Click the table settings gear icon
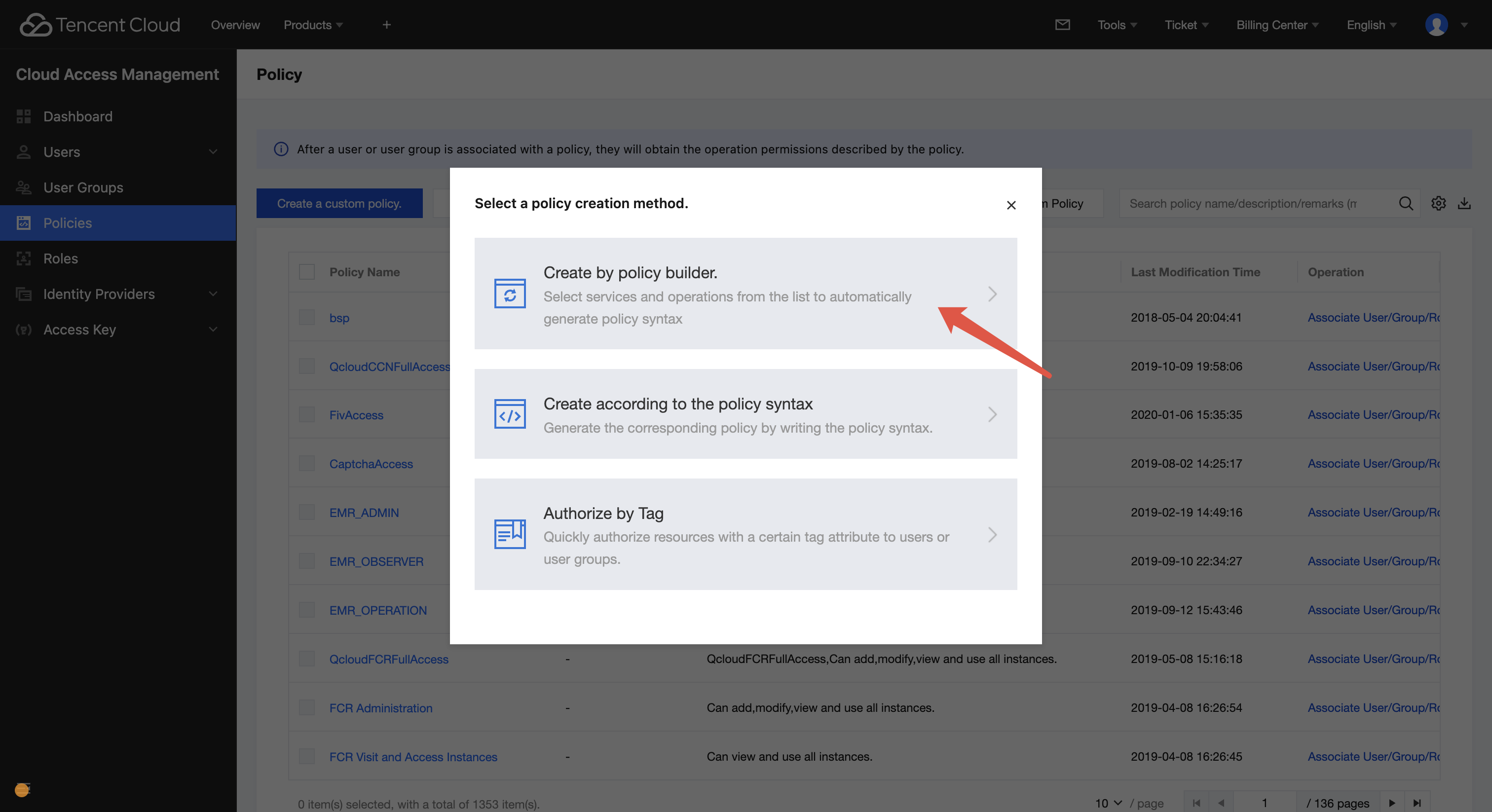This screenshot has height=812, width=1492. [x=1439, y=203]
